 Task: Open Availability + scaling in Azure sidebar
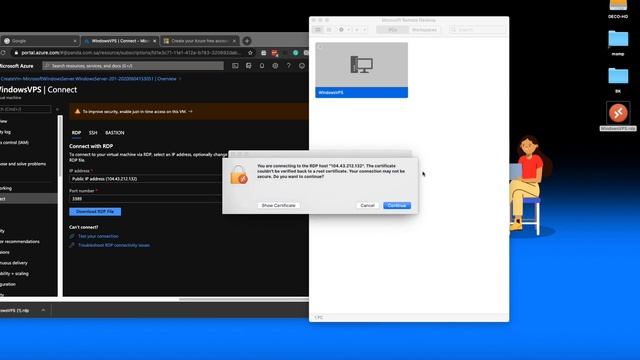(x=14, y=273)
